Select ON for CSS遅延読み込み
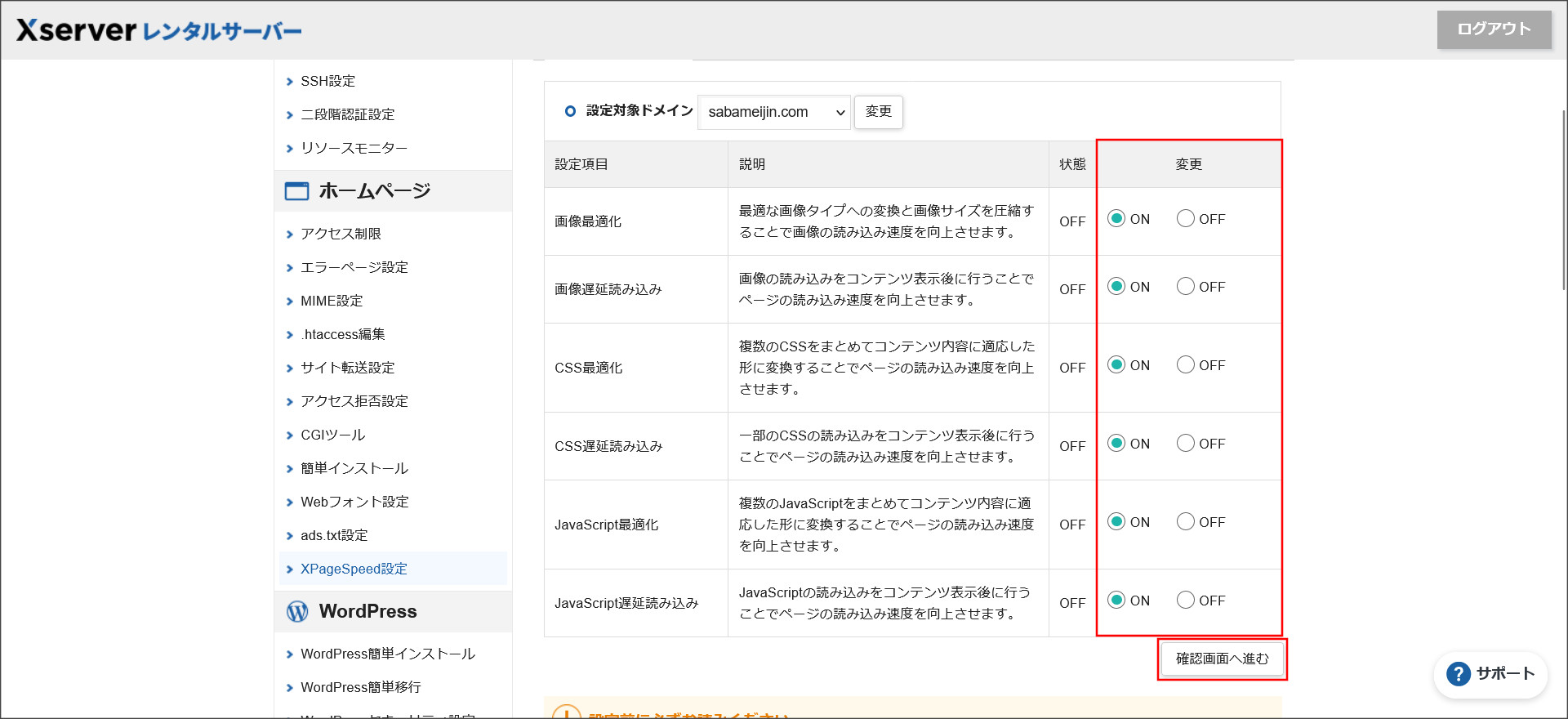This screenshot has height=719, width=1568. (1116, 443)
